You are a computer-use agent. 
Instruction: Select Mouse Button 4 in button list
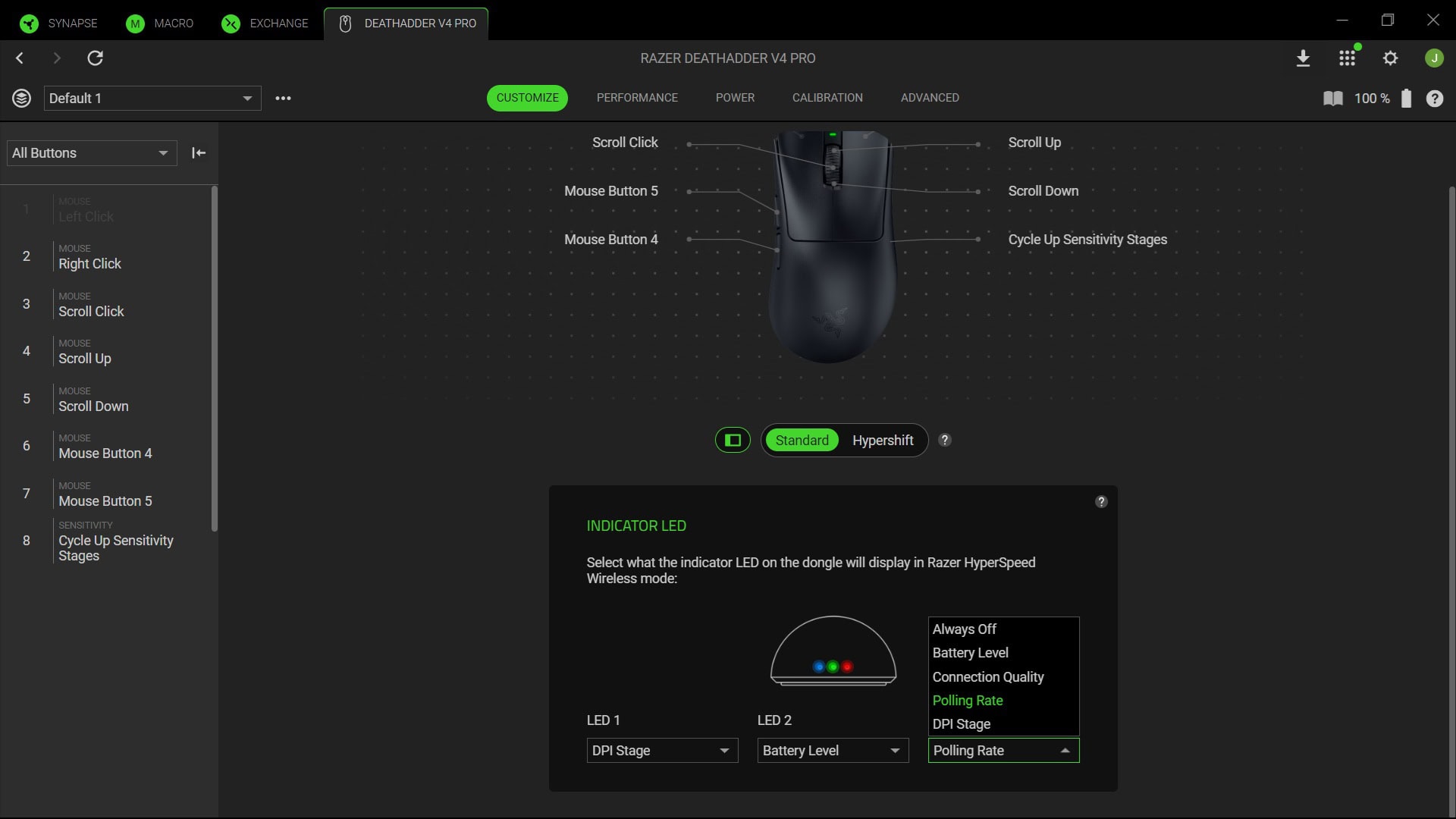click(109, 446)
